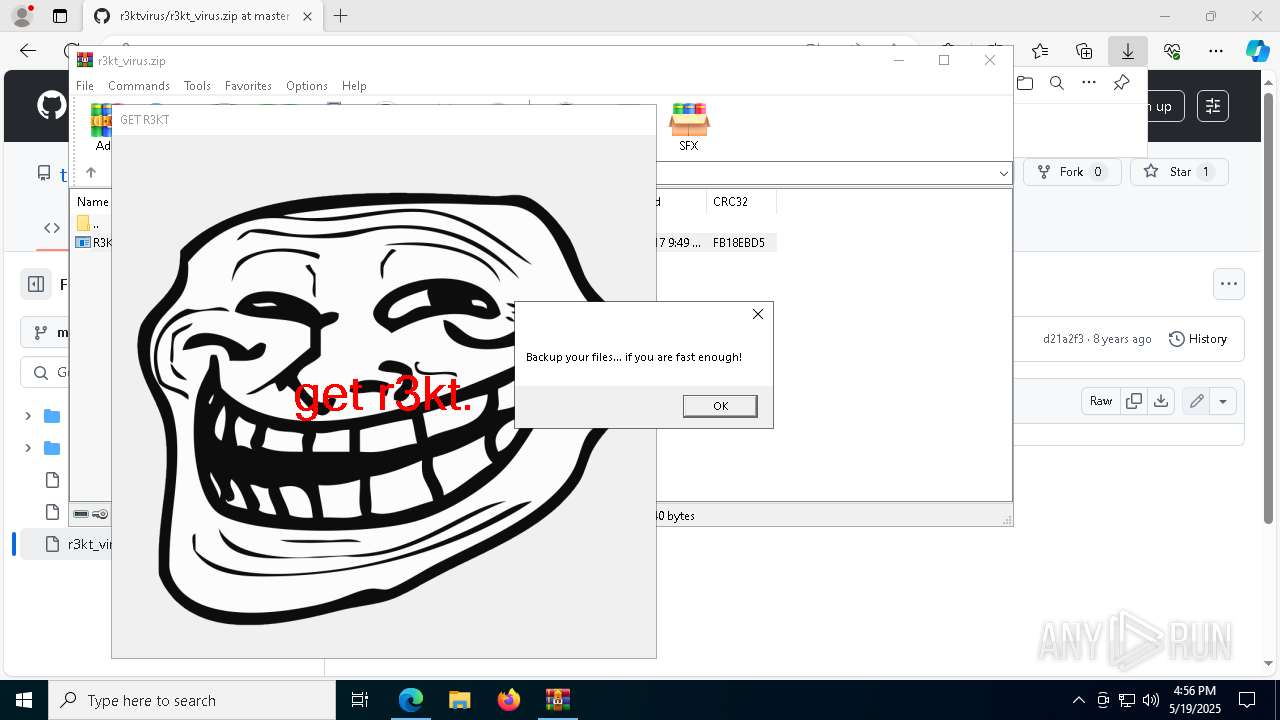The height and width of the screenshot is (720, 1280).
Task: Click the Edge profile avatar
Action: tap(21, 16)
